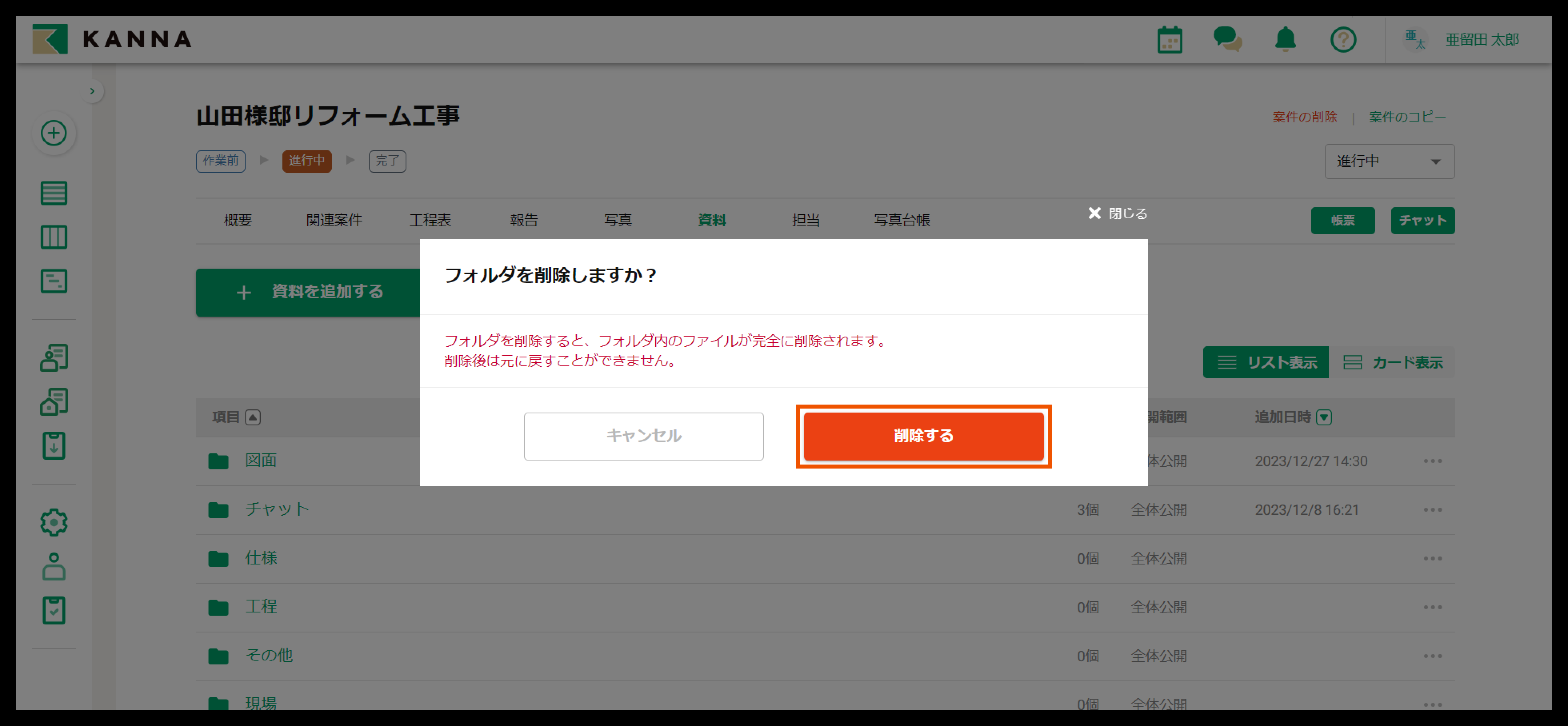
Task: Open the schedule chart icon in sidebar
Action: click(x=54, y=281)
